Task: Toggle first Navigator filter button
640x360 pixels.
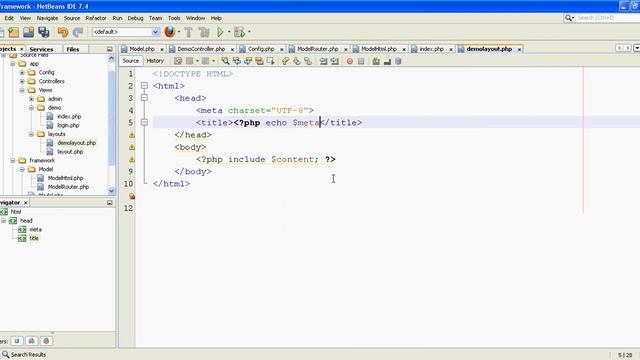Action: coord(17,341)
